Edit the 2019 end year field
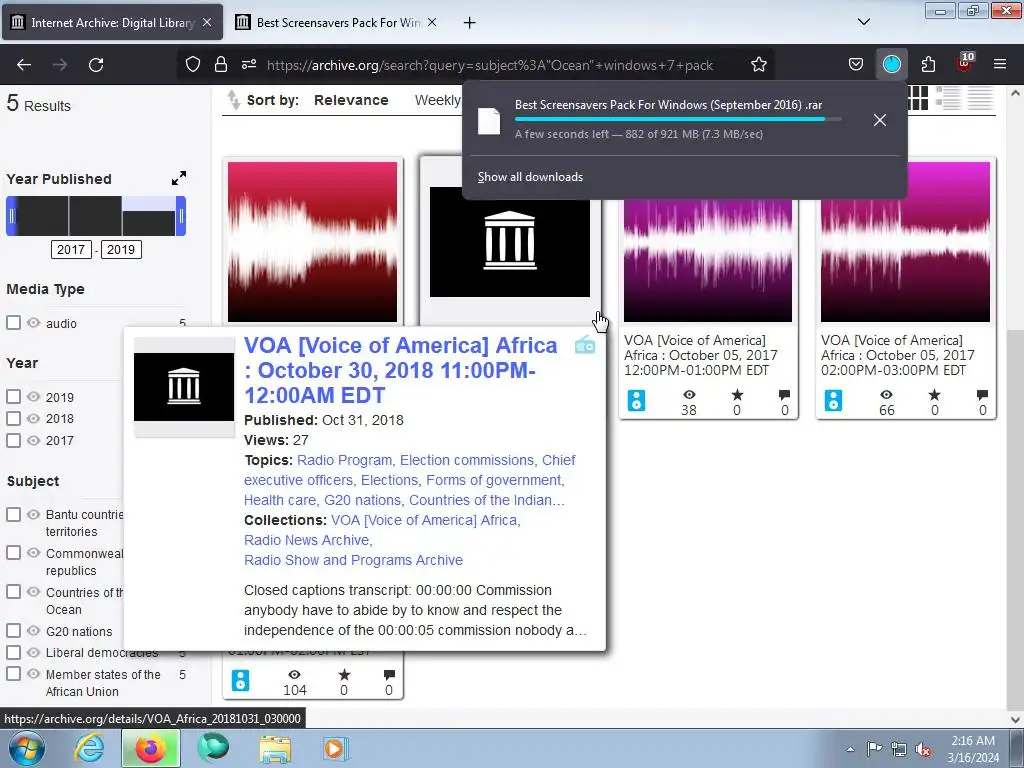This screenshot has width=1024, height=768. coord(121,249)
